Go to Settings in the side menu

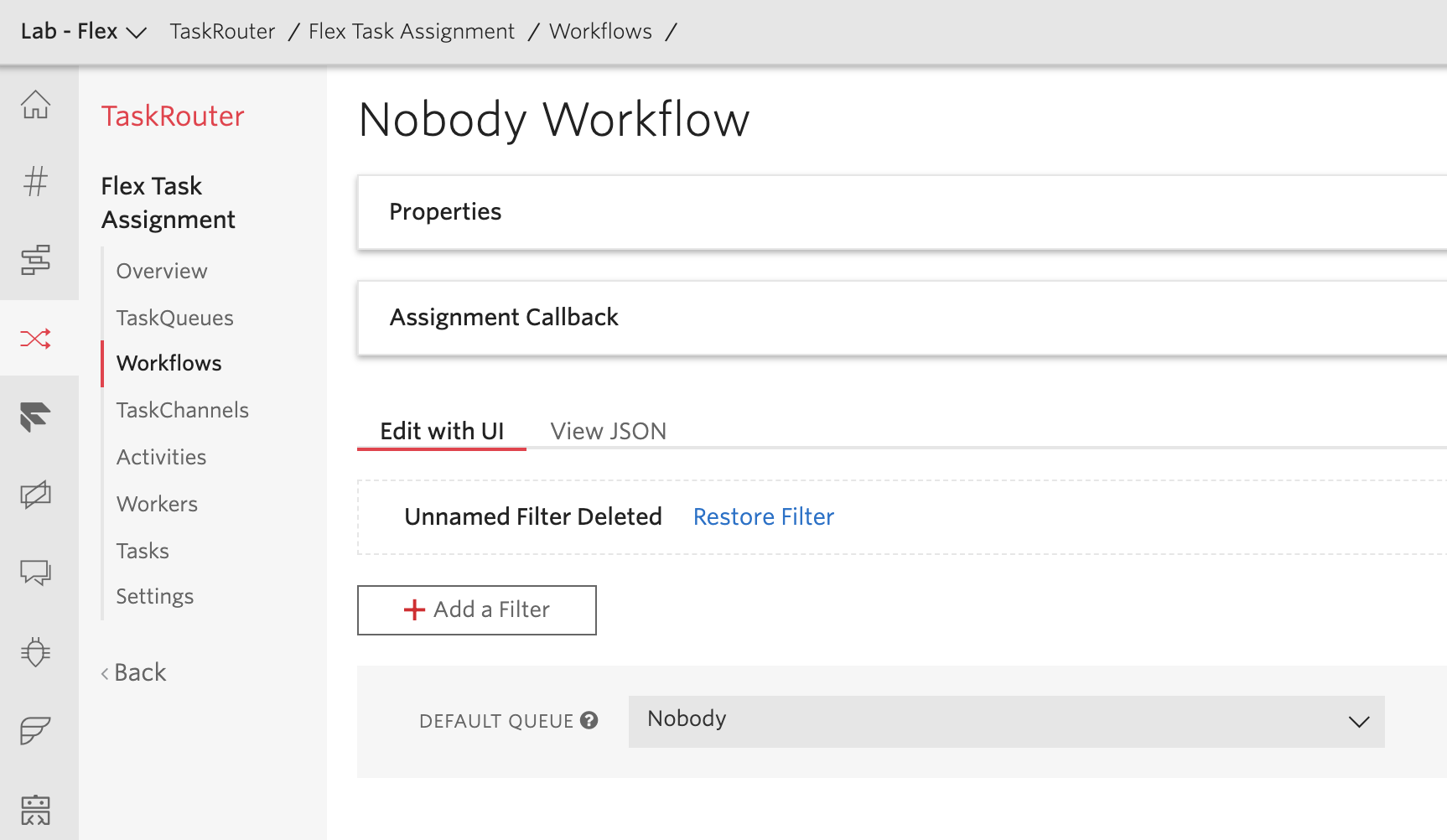(x=154, y=596)
